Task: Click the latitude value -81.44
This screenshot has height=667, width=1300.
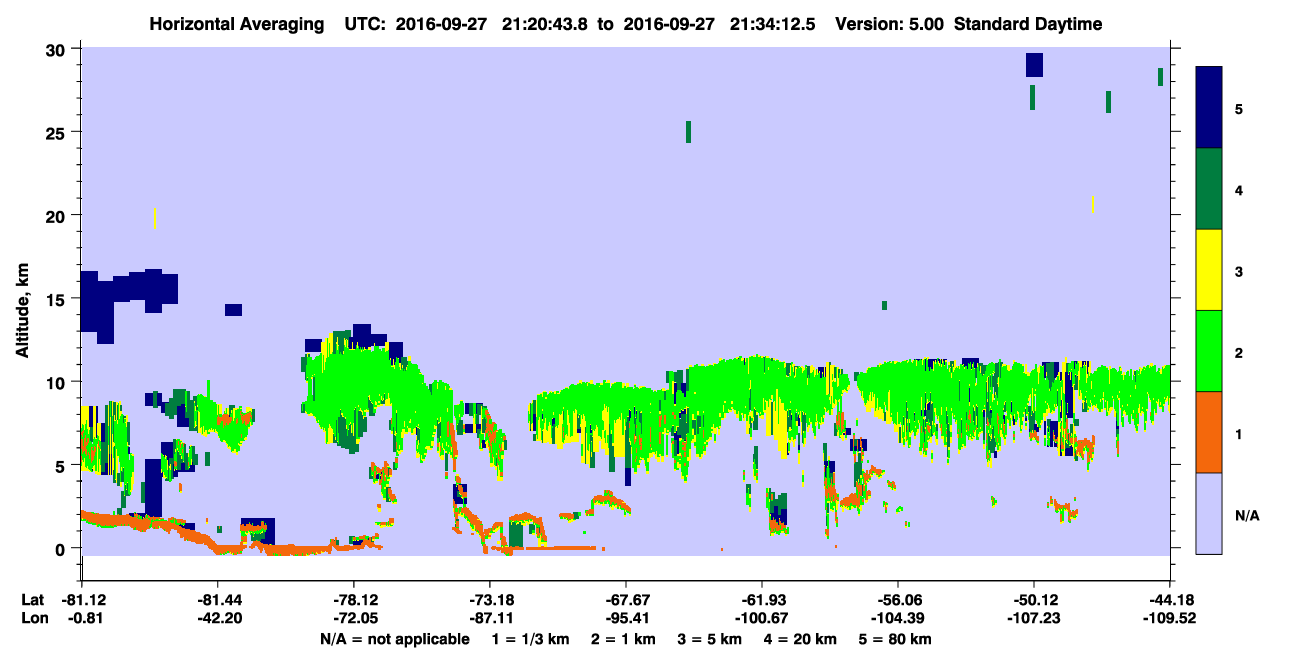Action: pos(218,599)
